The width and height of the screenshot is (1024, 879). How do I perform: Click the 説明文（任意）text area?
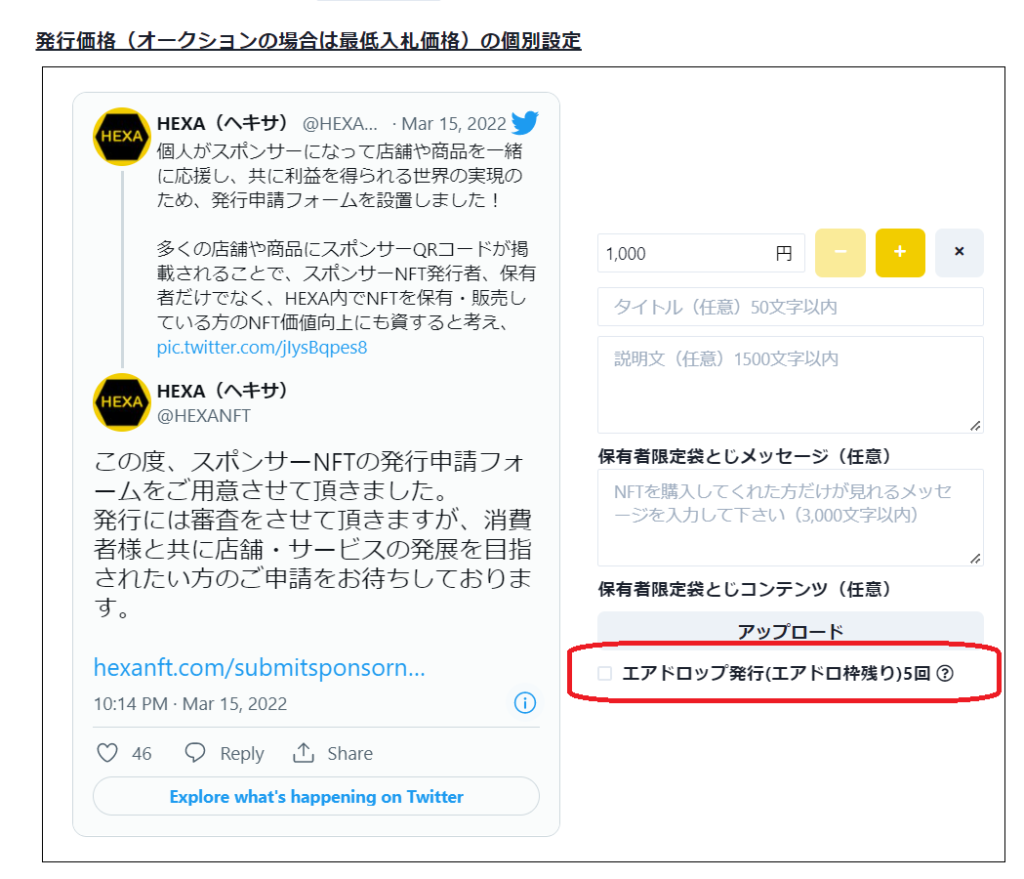(790, 385)
